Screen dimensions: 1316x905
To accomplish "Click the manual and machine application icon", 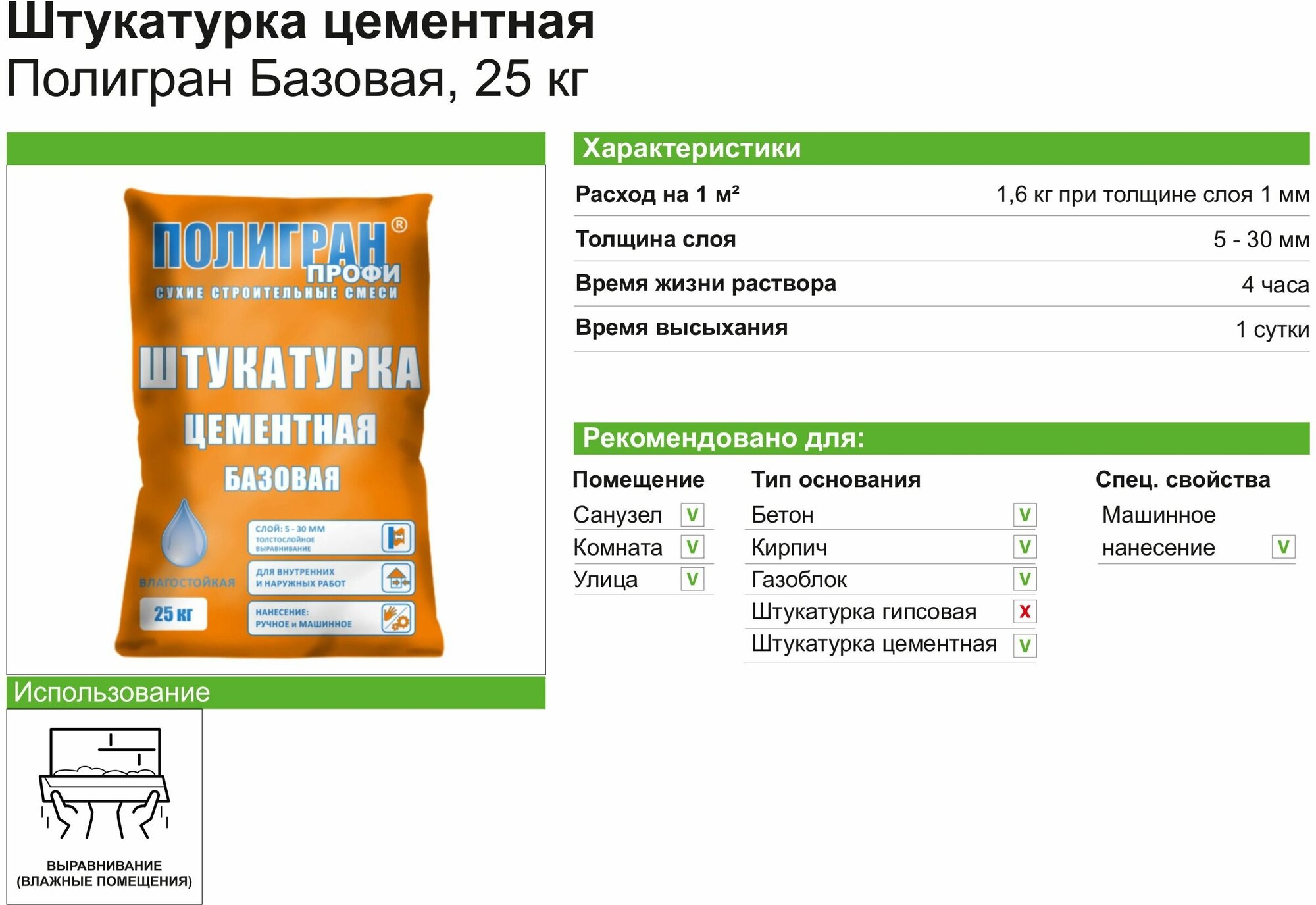I will pyautogui.click(x=397, y=619).
